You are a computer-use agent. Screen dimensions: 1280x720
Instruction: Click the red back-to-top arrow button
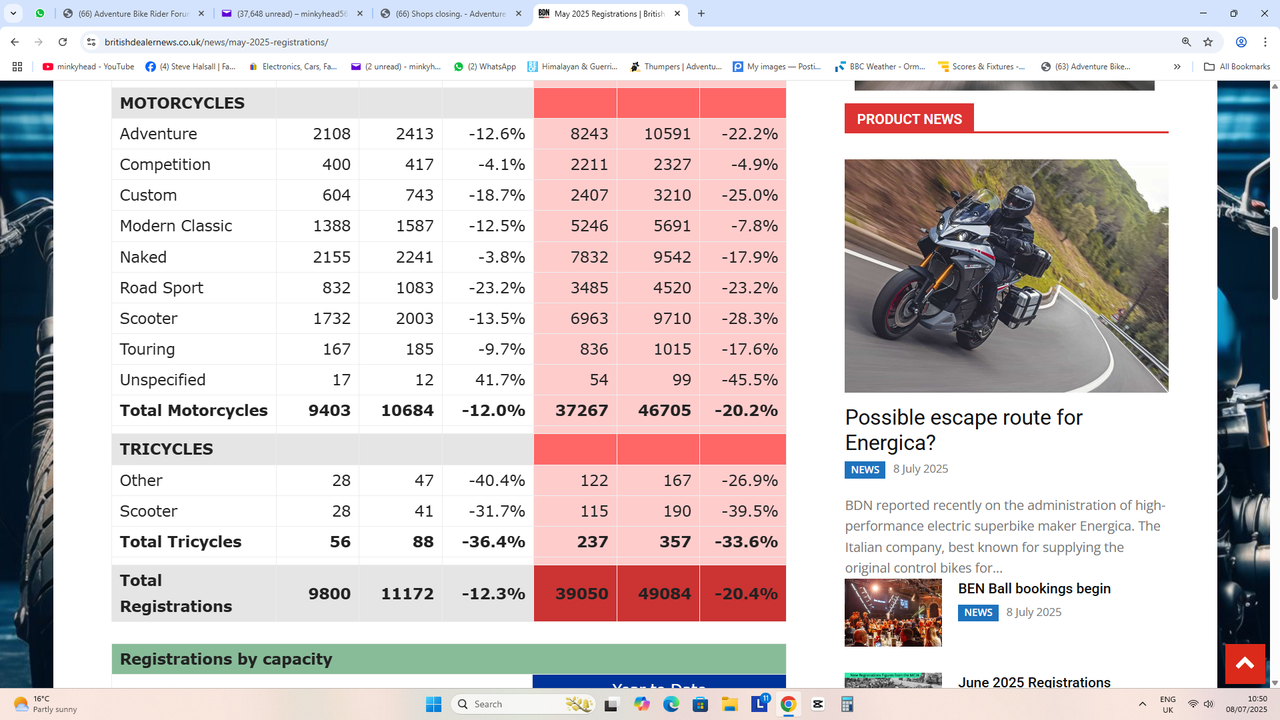coord(1245,664)
